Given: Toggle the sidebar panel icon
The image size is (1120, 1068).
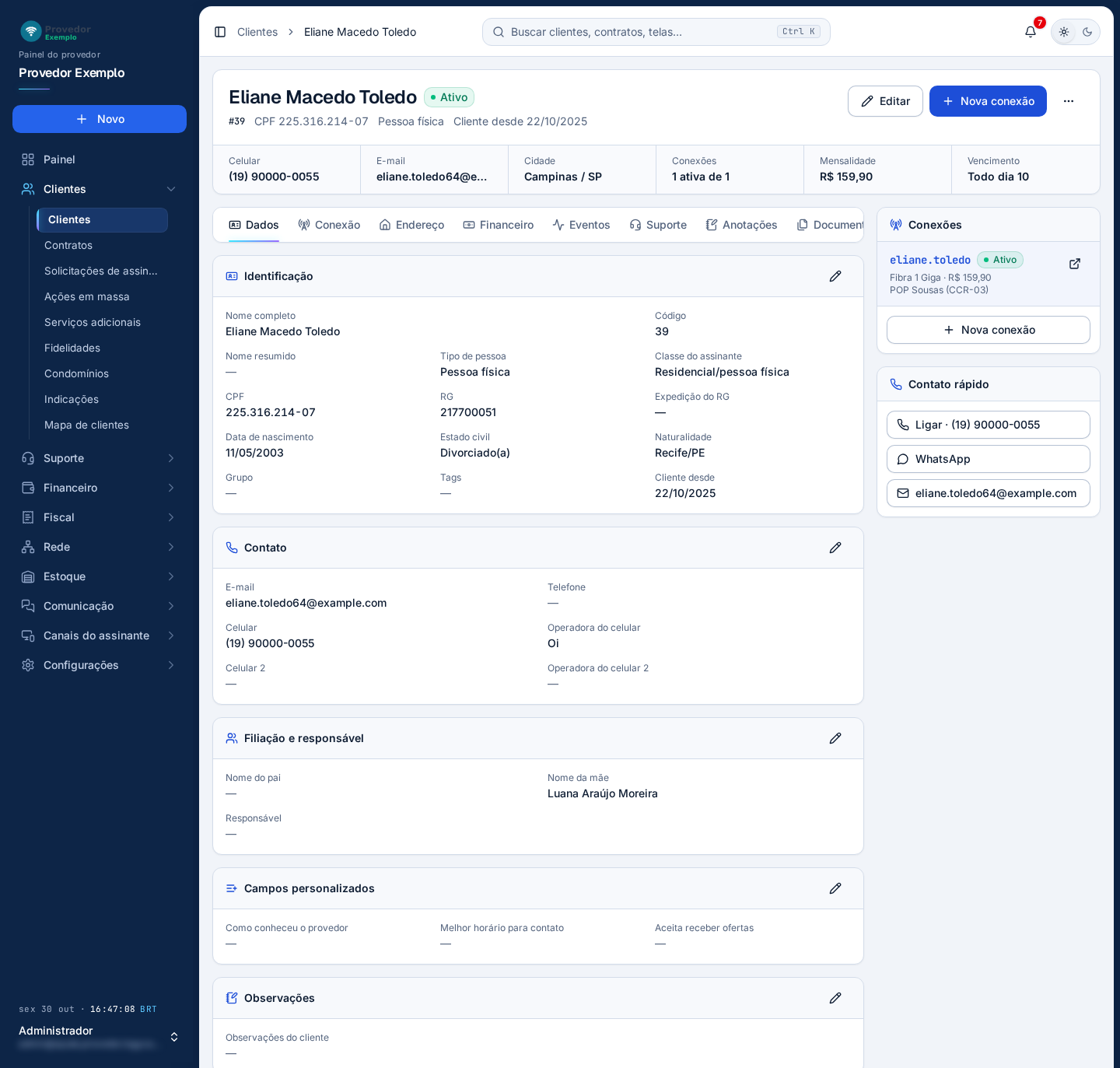Looking at the screenshot, I should coord(220,32).
